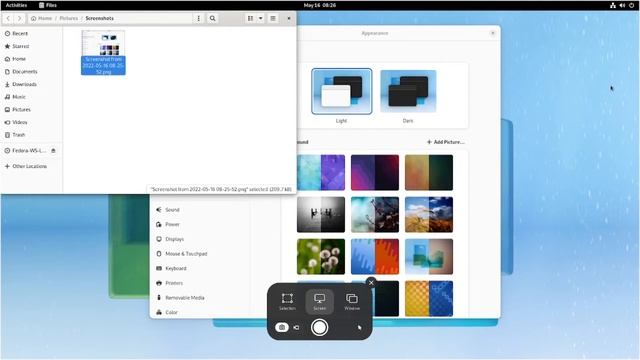Open Mouse & Touchpad settings
Screen dimensions: 640x360
click(200, 254)
